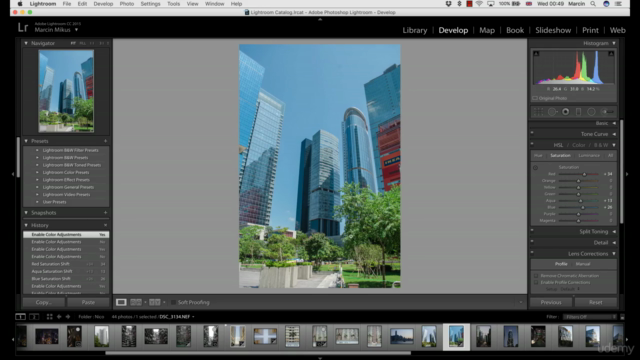This screenshot has width=640, height=360.
Task: Select the Red Eye Correction tool
Action: [566, 111]
